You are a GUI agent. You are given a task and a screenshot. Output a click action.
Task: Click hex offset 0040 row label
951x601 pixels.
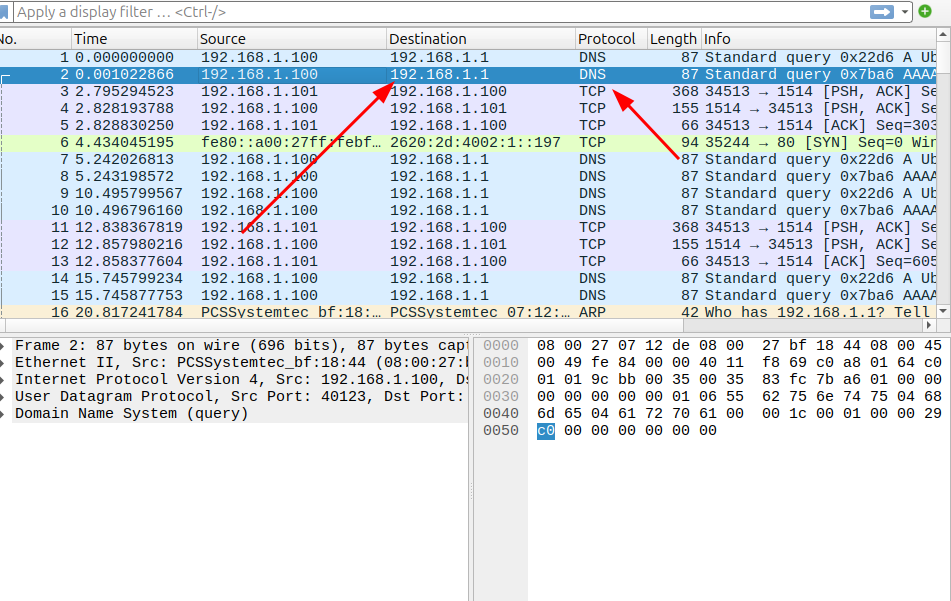tap(501, 414)
